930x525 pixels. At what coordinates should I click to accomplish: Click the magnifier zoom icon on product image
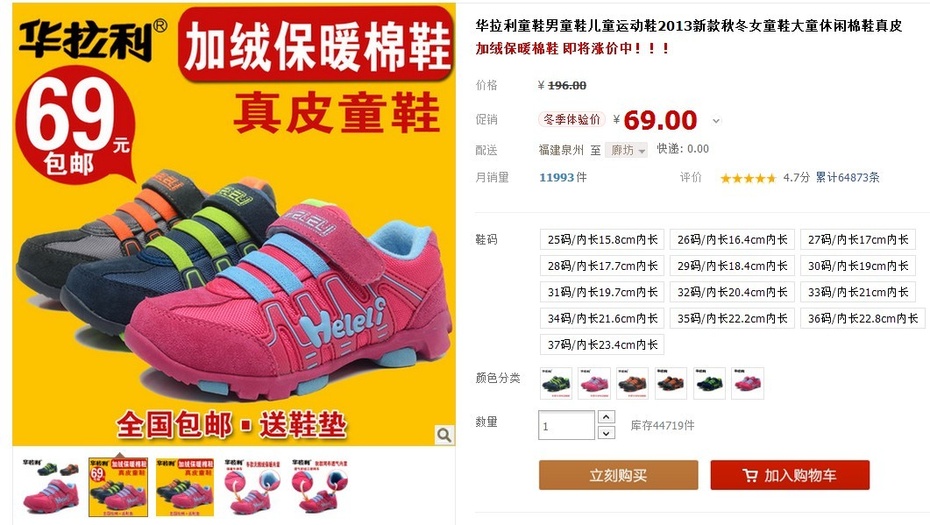pos(444,435)
